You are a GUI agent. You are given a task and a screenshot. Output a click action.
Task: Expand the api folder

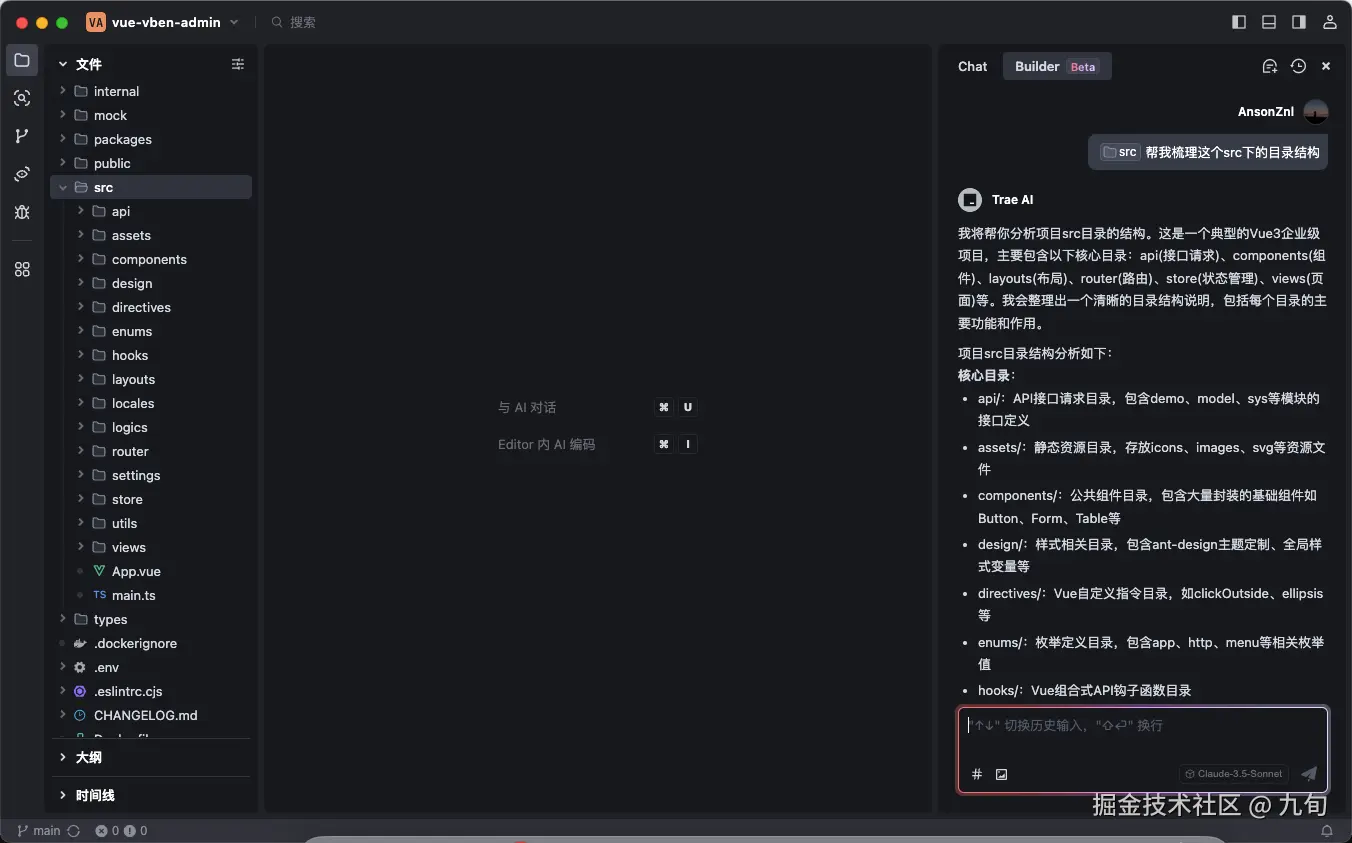pos(151,211)
